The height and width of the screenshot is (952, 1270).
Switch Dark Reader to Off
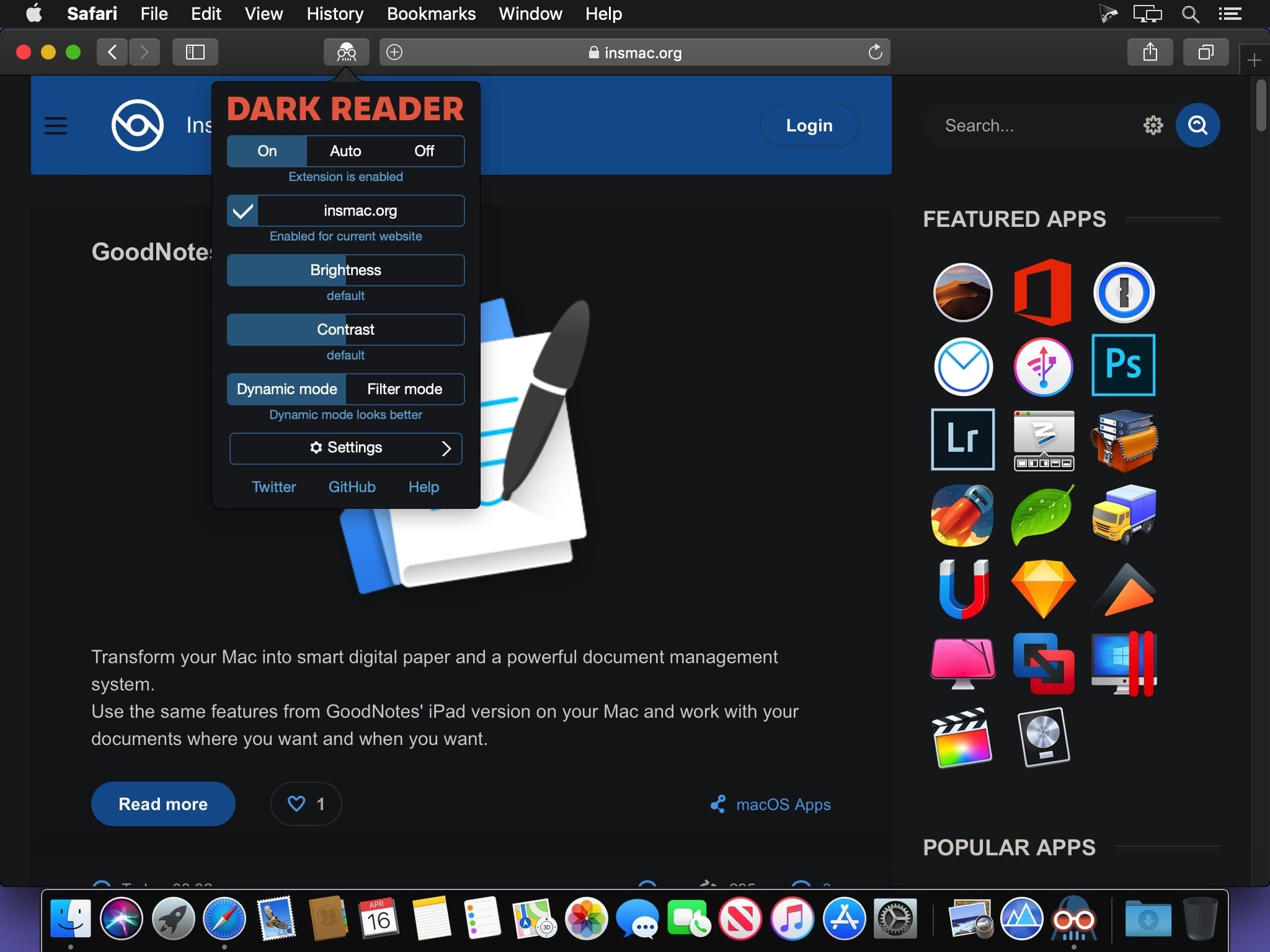pyautogui.click(x=424, y=151)
